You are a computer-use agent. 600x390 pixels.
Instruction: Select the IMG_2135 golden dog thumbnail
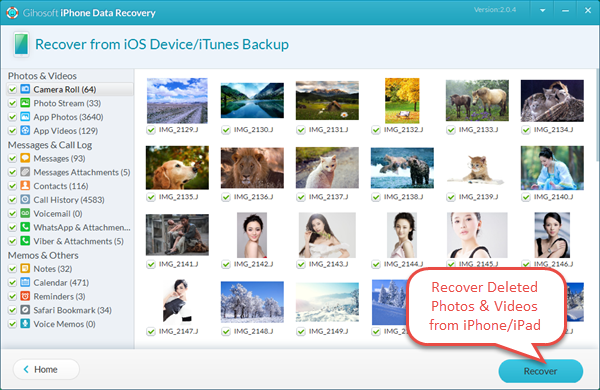pos(177,168)
